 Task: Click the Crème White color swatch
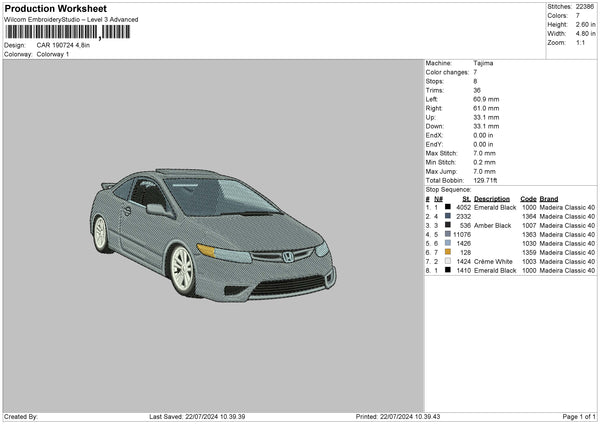(448, 261)
